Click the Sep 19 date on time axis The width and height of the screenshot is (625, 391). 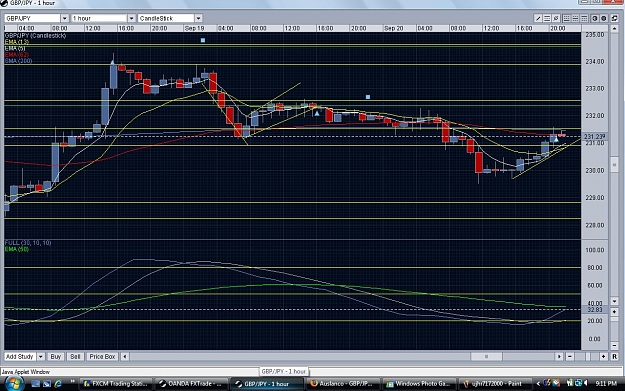point(194,28)
